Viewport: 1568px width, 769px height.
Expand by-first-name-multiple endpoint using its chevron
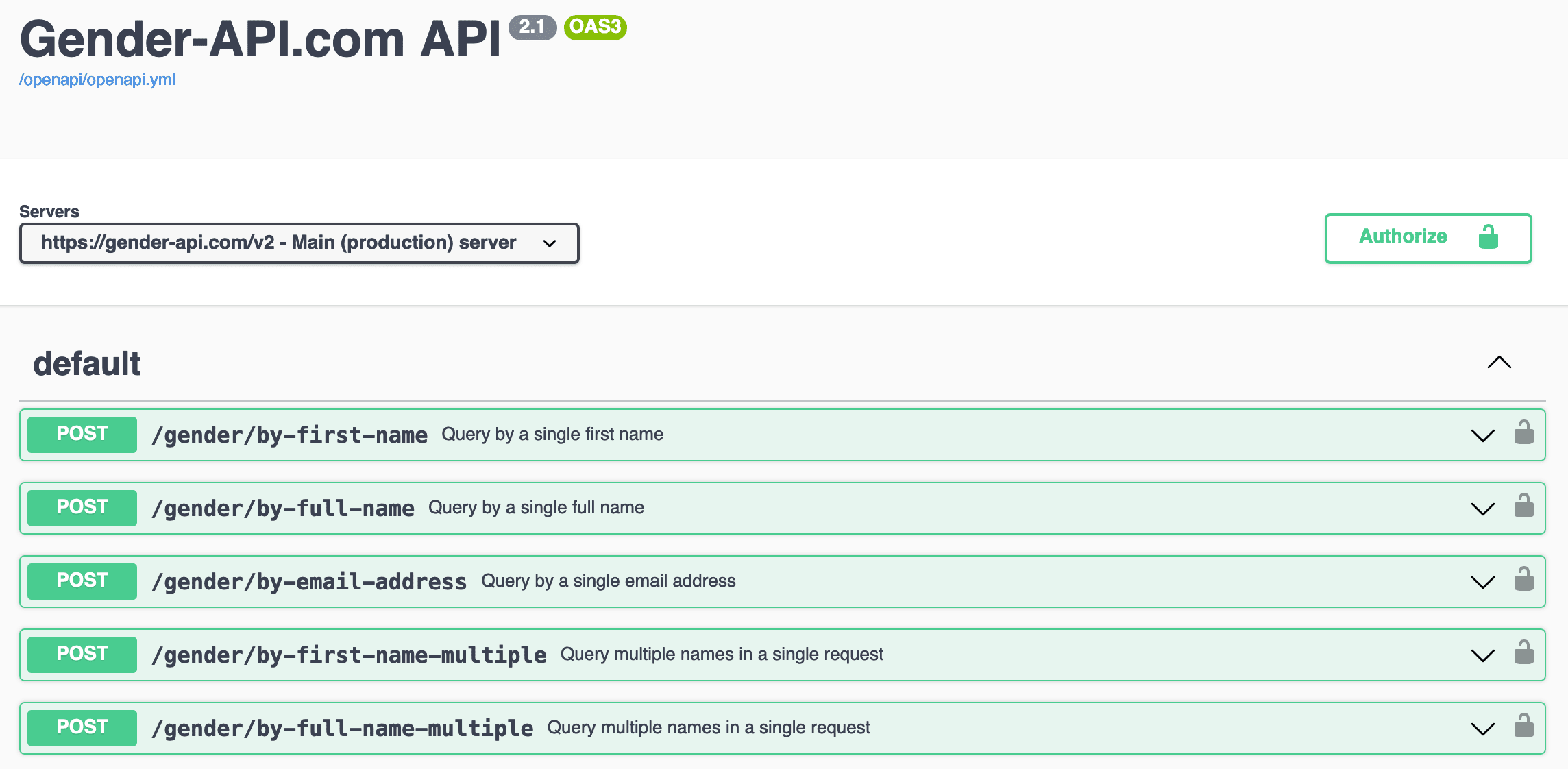click(x=1482, y=656)
